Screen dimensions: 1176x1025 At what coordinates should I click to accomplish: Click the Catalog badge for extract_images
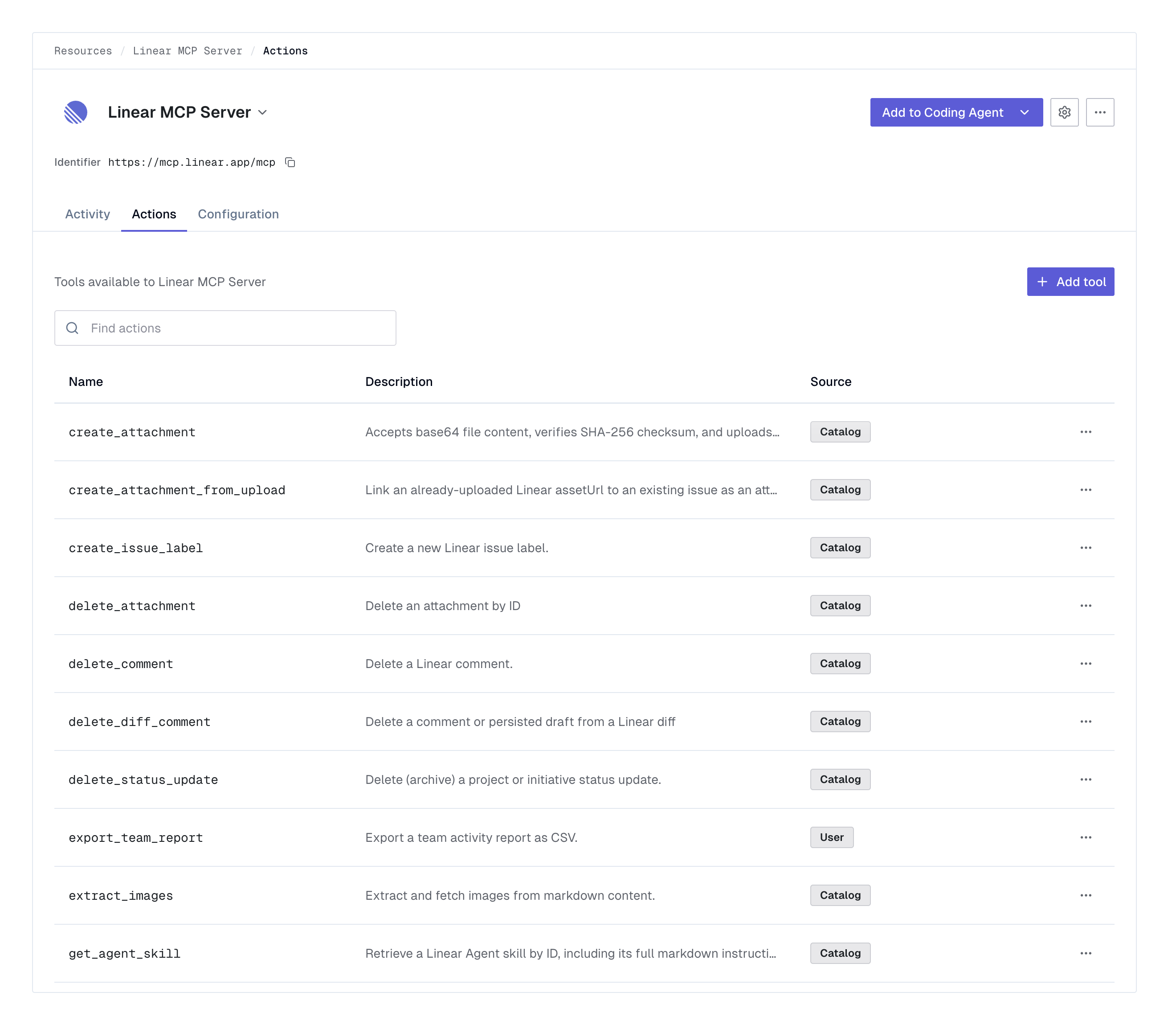point(840,895)
